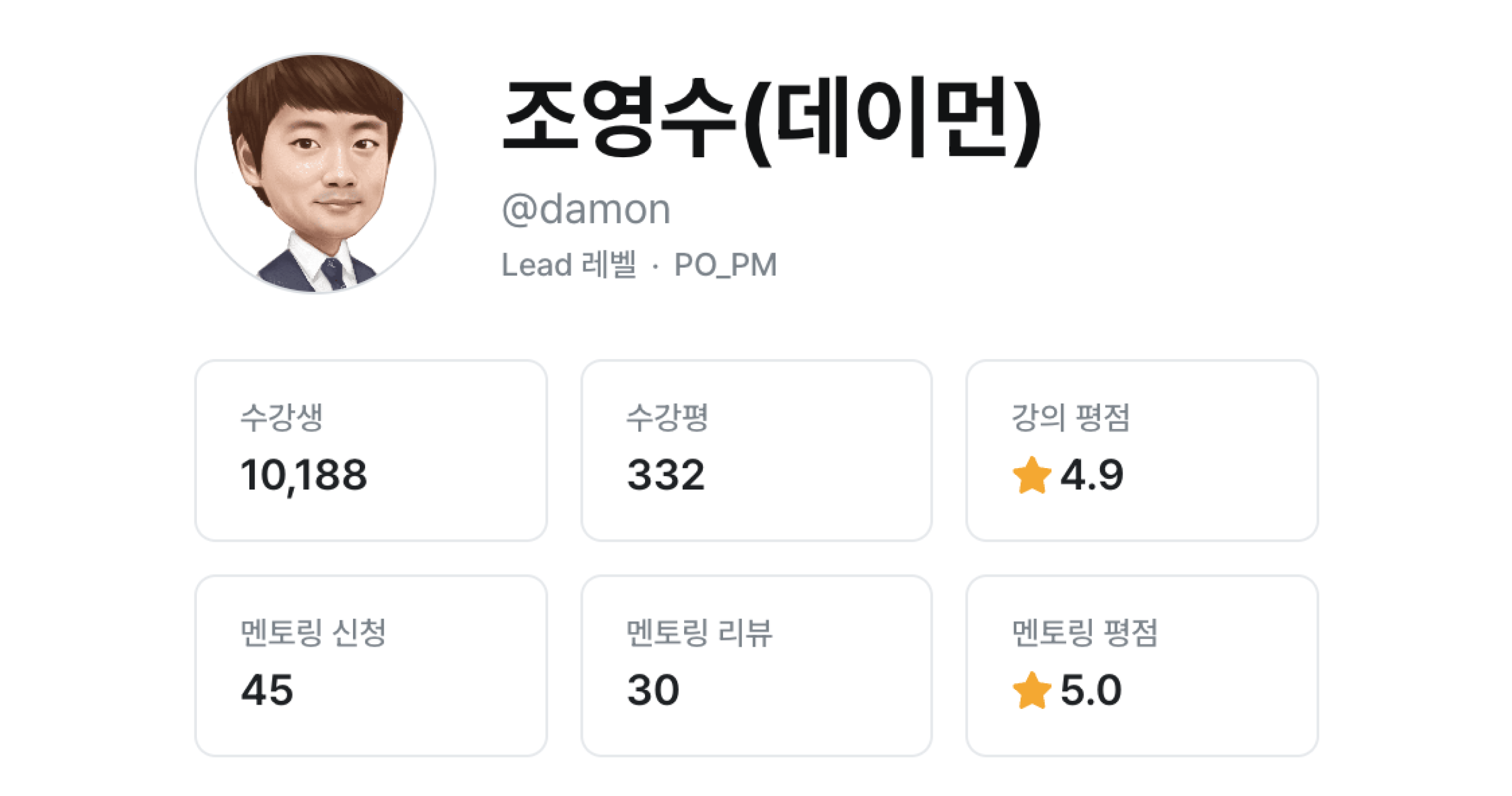The image size is (1512, 796).
Task: Open the cartoon profile avatar picture
Action: (315, 174)
